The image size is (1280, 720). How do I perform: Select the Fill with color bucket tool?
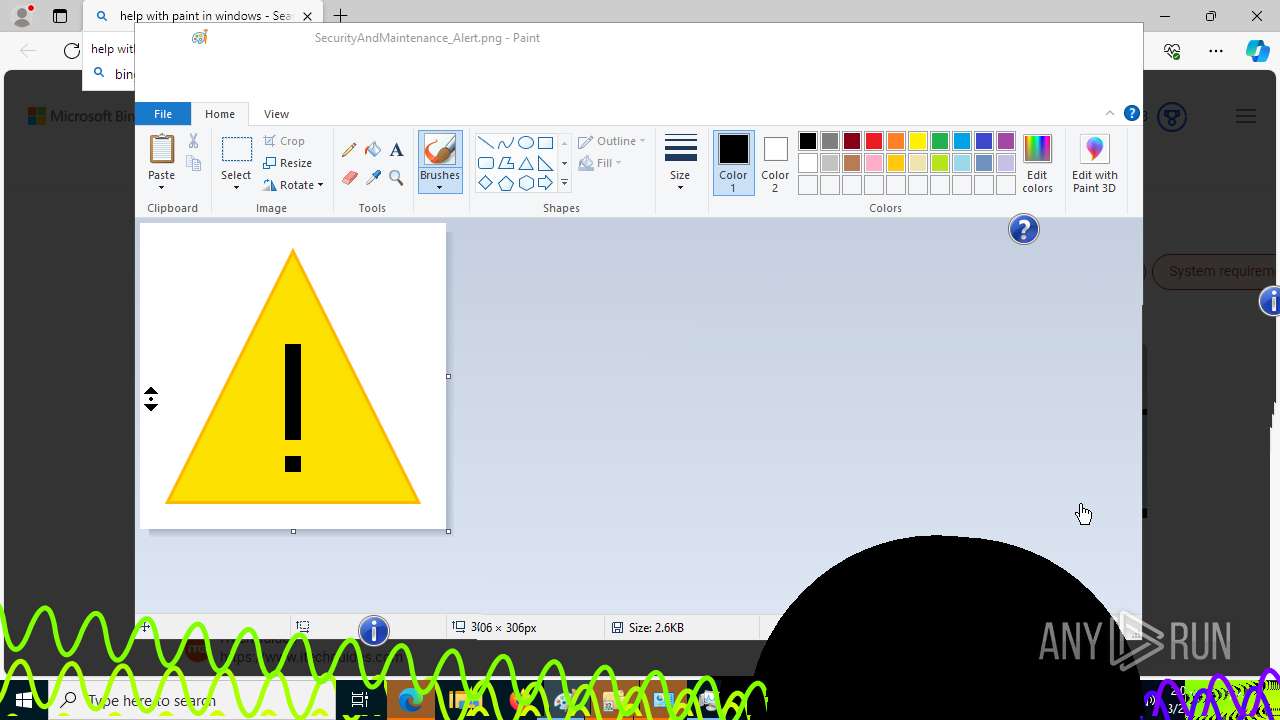tap(373, 150)
